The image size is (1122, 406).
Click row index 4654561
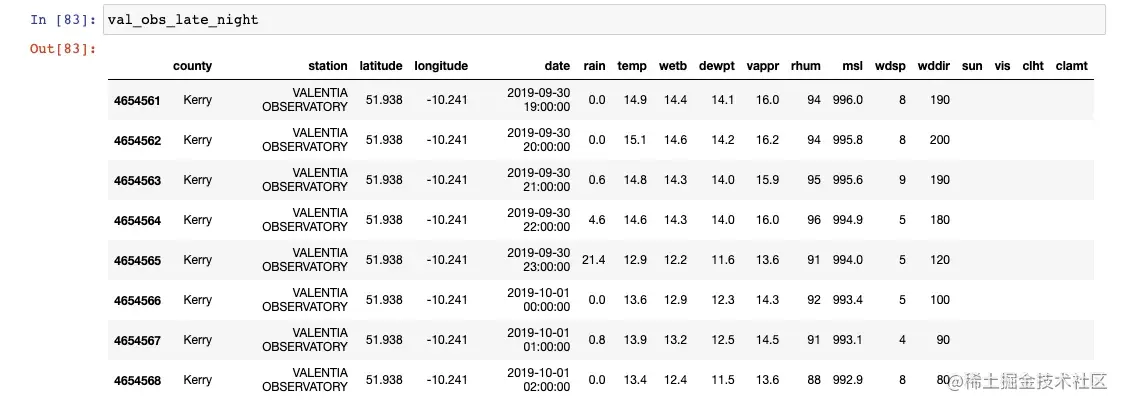click(x=138, y=100)
